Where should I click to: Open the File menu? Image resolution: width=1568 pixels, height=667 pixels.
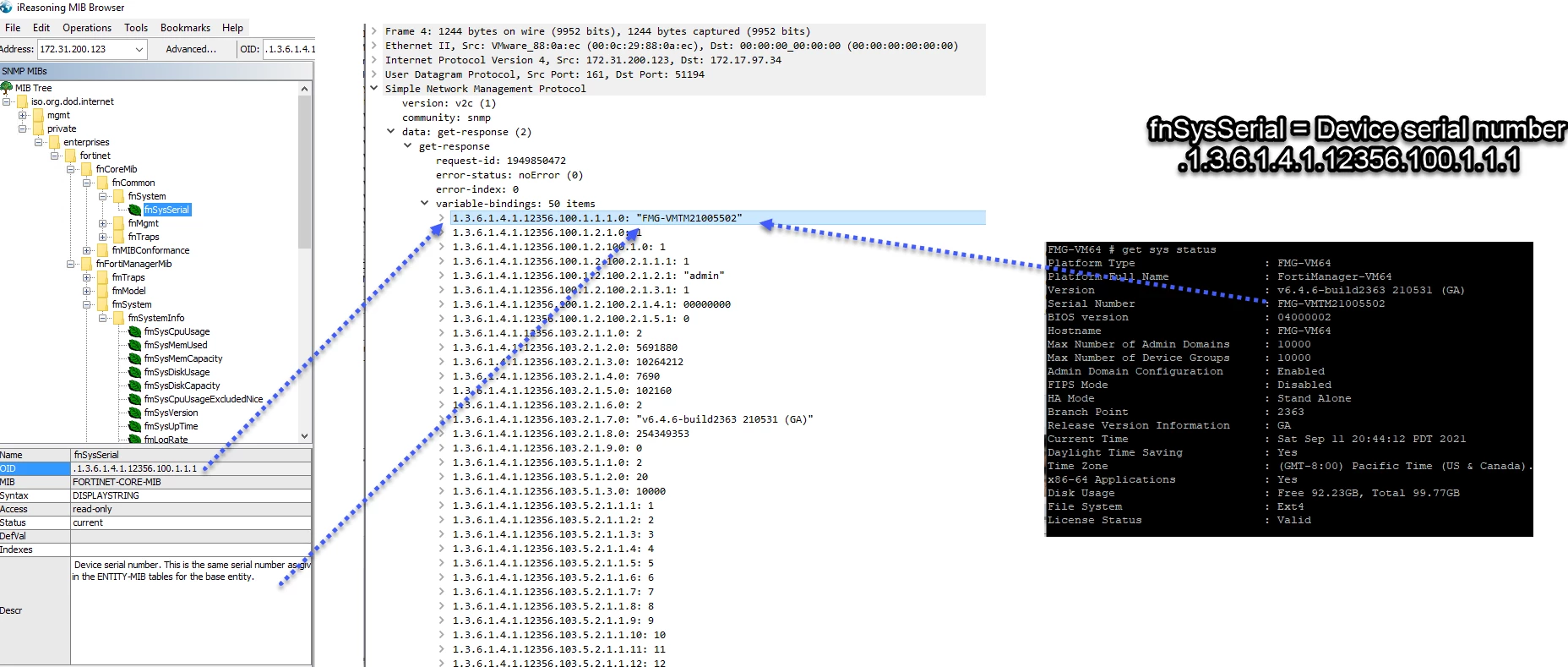[13, 28]
